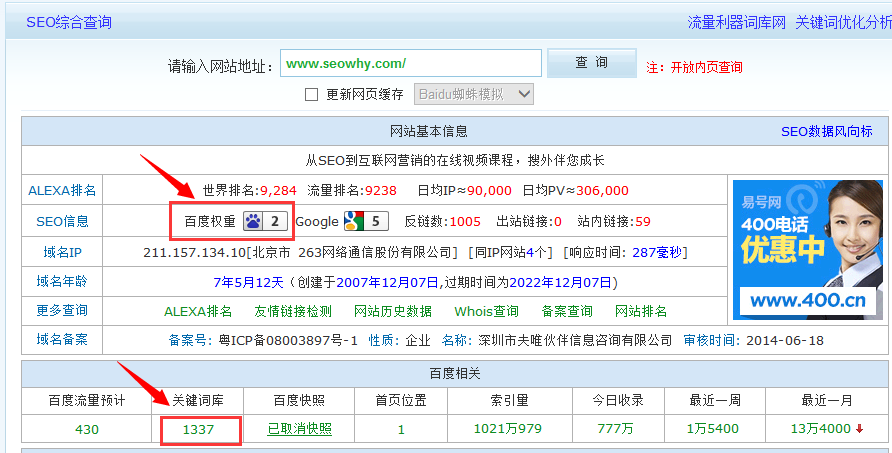Click the 关键词库 column header
892x453 pixels.
[x=197, y=401]
